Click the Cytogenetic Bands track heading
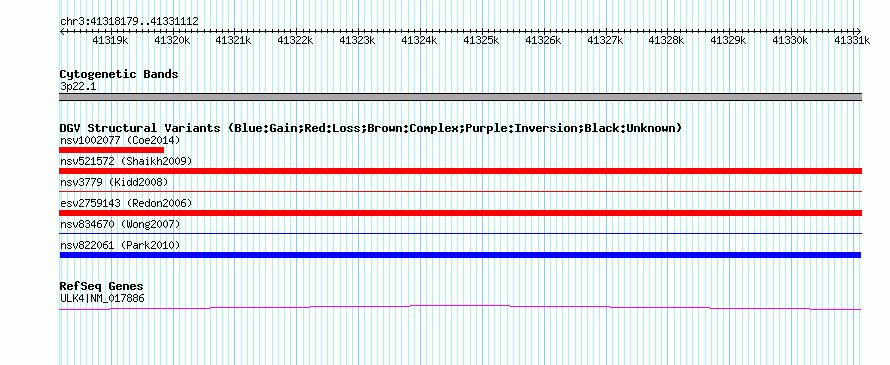Viewport: 890px width, 365px height. [x=119, y=74]
